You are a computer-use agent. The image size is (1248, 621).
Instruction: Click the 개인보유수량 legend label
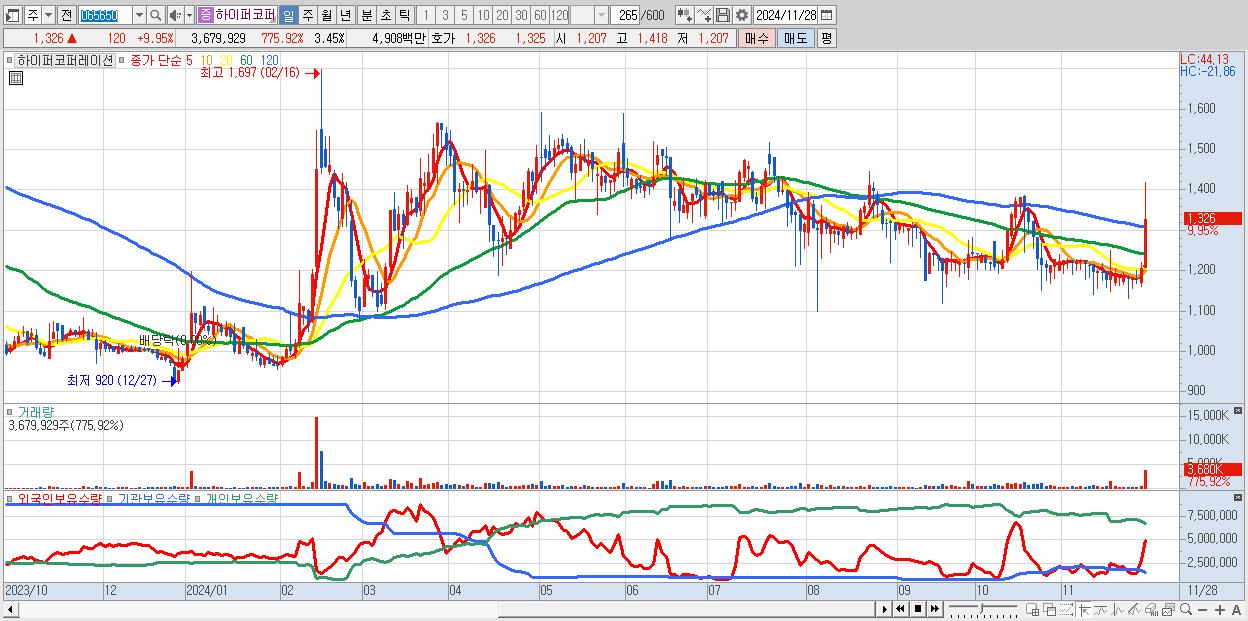[x=242, y=497]
